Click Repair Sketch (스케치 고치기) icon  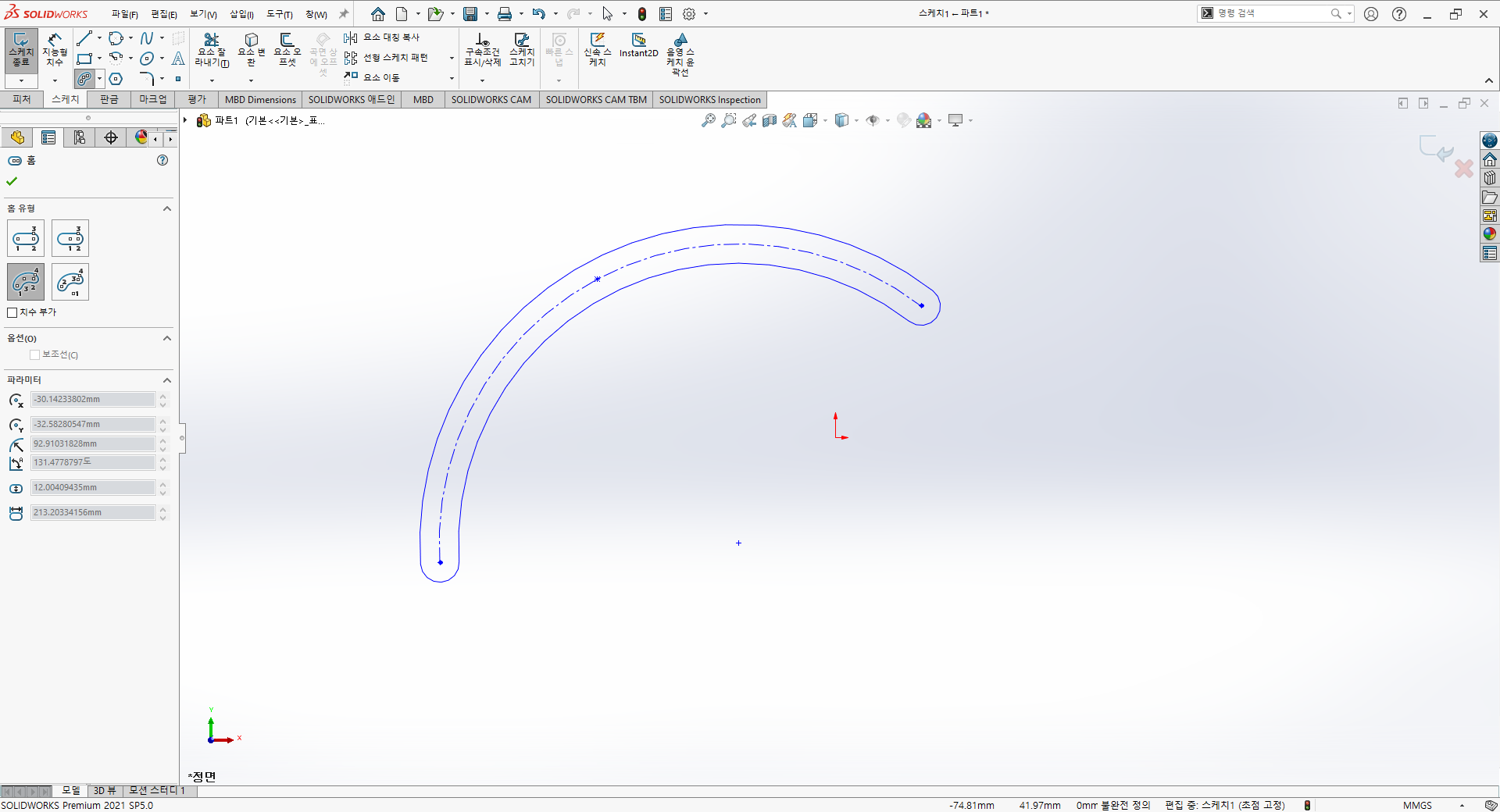(x=522, y=50)
